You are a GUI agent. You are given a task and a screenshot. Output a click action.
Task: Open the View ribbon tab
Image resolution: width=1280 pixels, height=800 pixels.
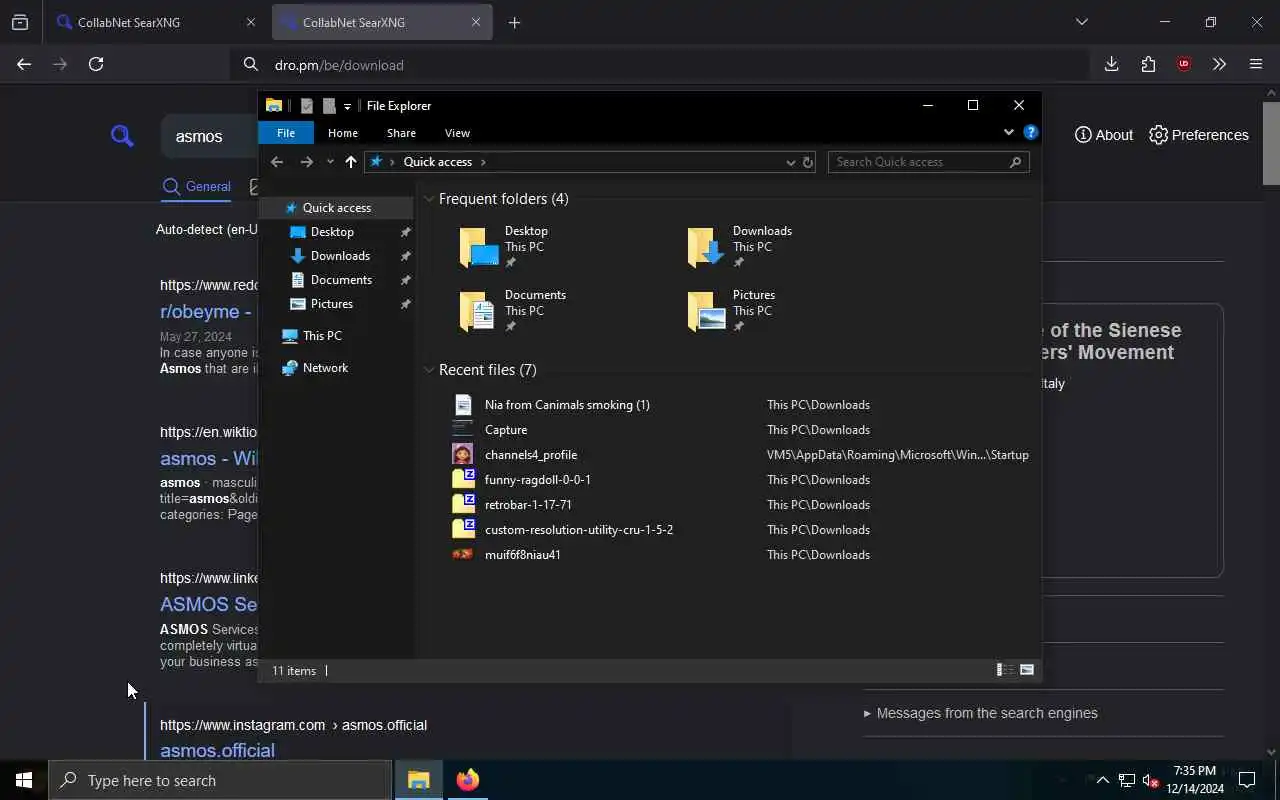pyautogui.click(x=457, y=133)
